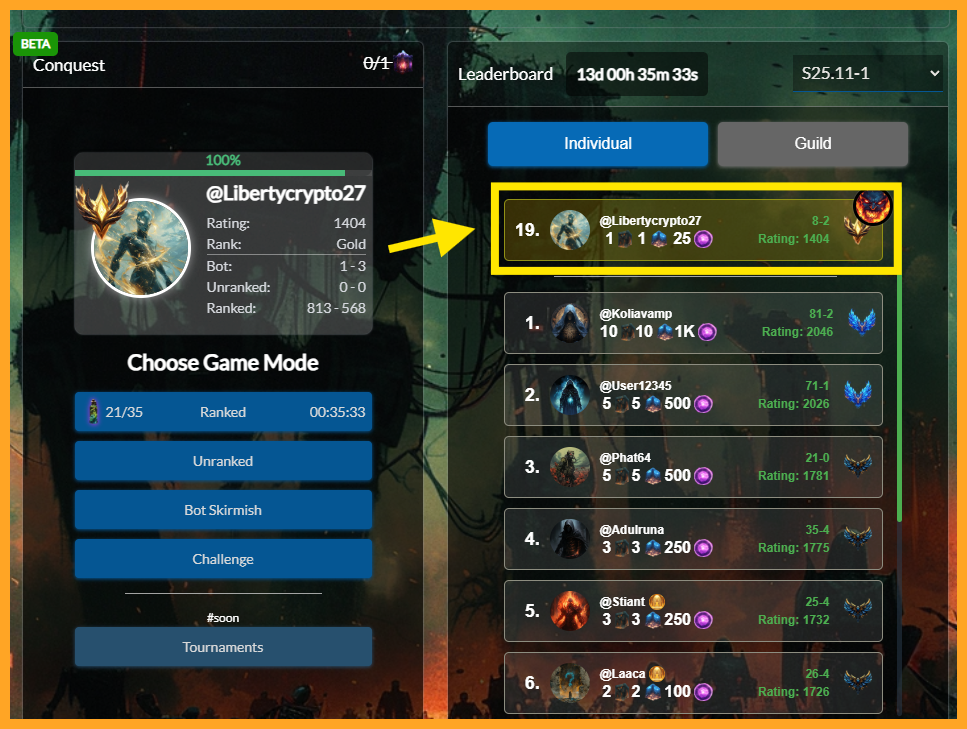
Task: Switch to the Individual leaderboard tab
Action: tap(598, 144)
